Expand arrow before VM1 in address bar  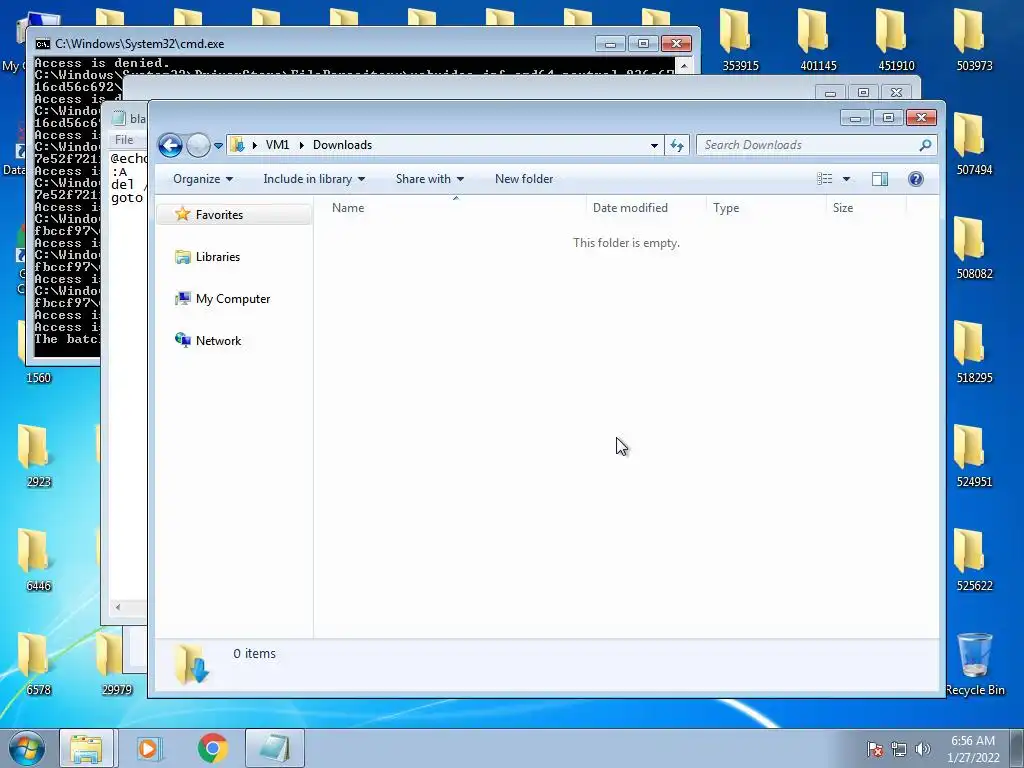click(x=255, y=145)
